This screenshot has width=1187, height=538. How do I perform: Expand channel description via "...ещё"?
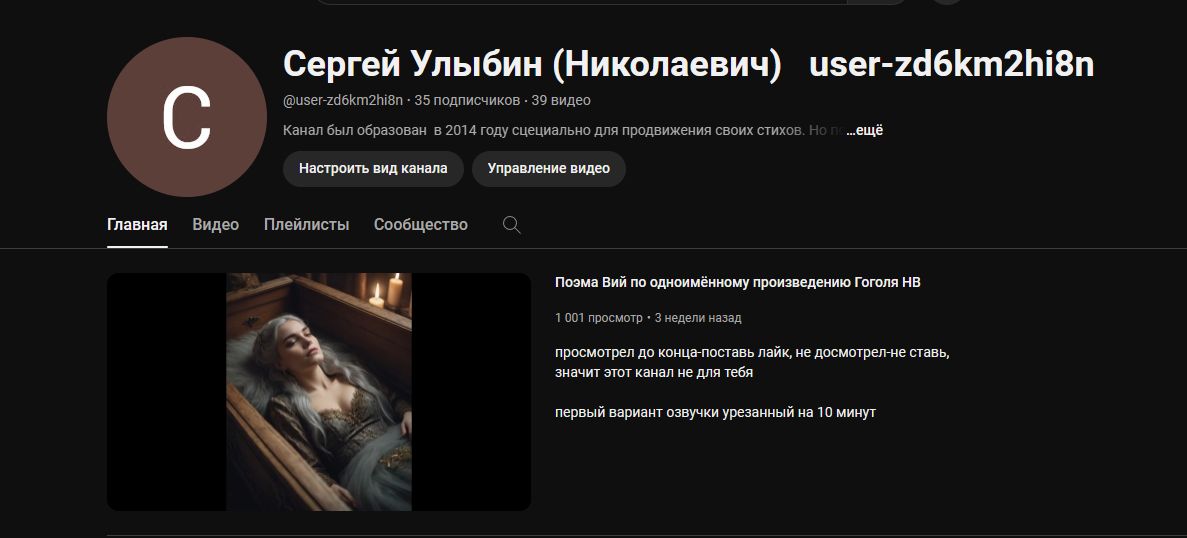pos(865,130)
